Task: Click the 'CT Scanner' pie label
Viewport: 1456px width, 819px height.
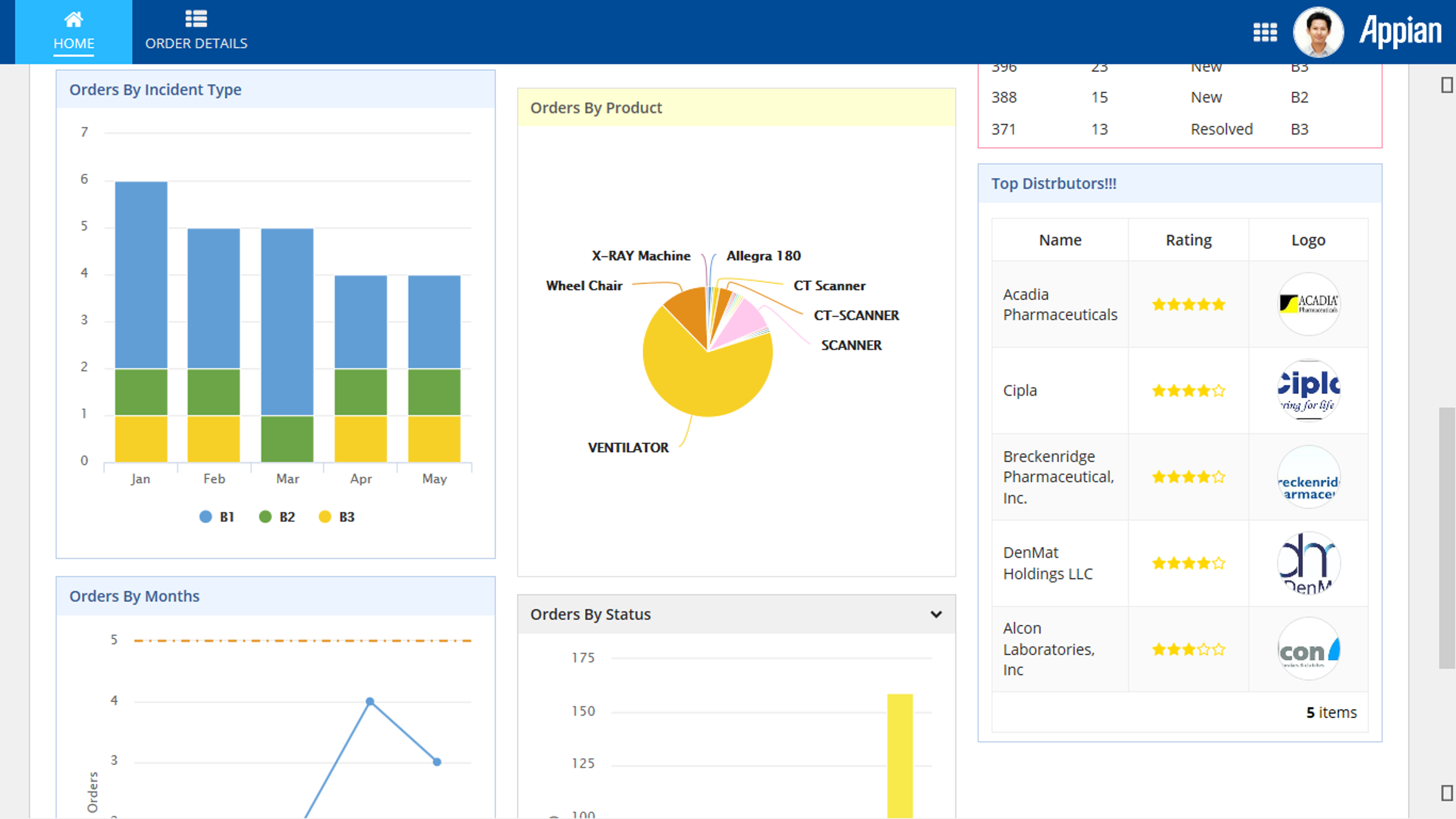Action: [x=829, y=286]
